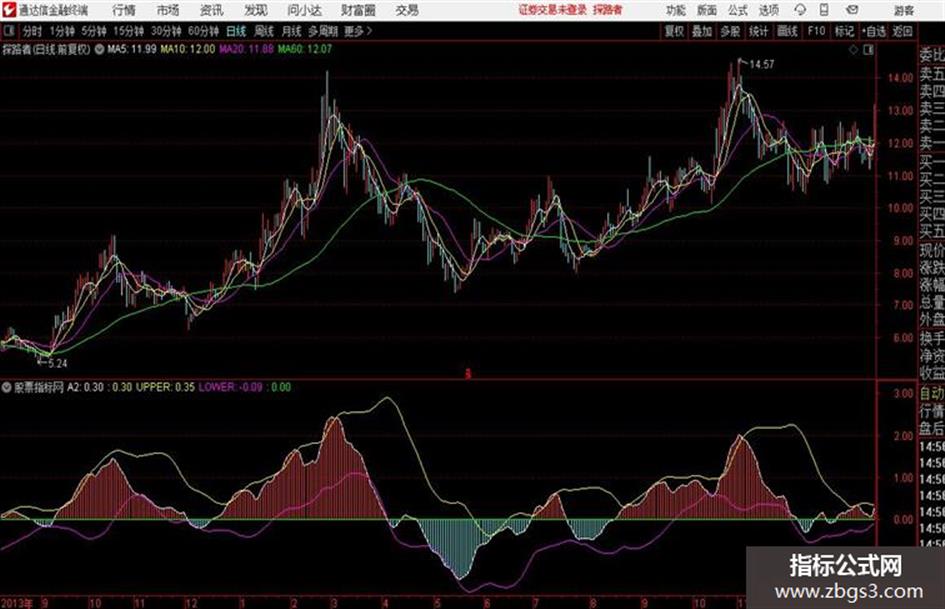Expand the 更多 periods chevron
Image resolution: width=945 pixels, height=609 pixels.
pos(359,31)
